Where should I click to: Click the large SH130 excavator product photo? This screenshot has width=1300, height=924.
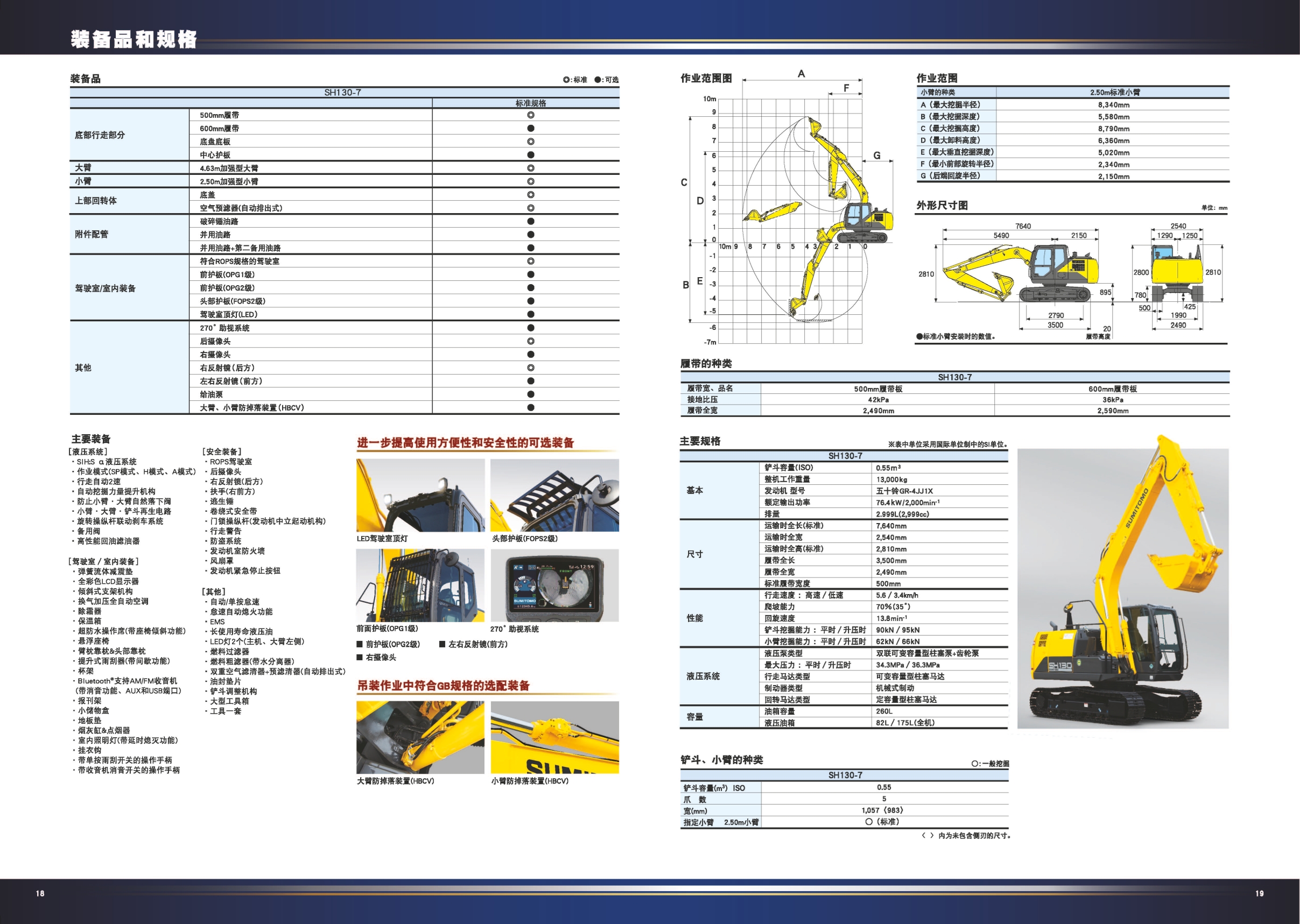pos(1122,583)
